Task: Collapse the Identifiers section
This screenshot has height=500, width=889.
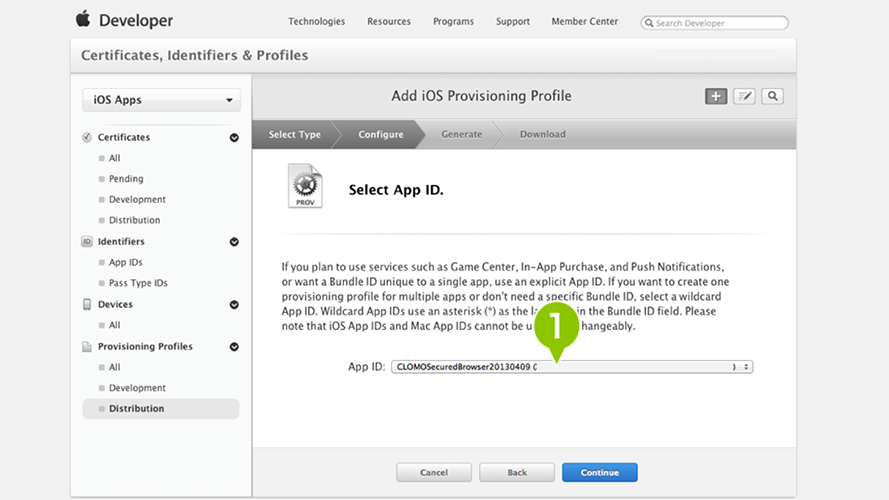Action: click(x=234, y=242)
